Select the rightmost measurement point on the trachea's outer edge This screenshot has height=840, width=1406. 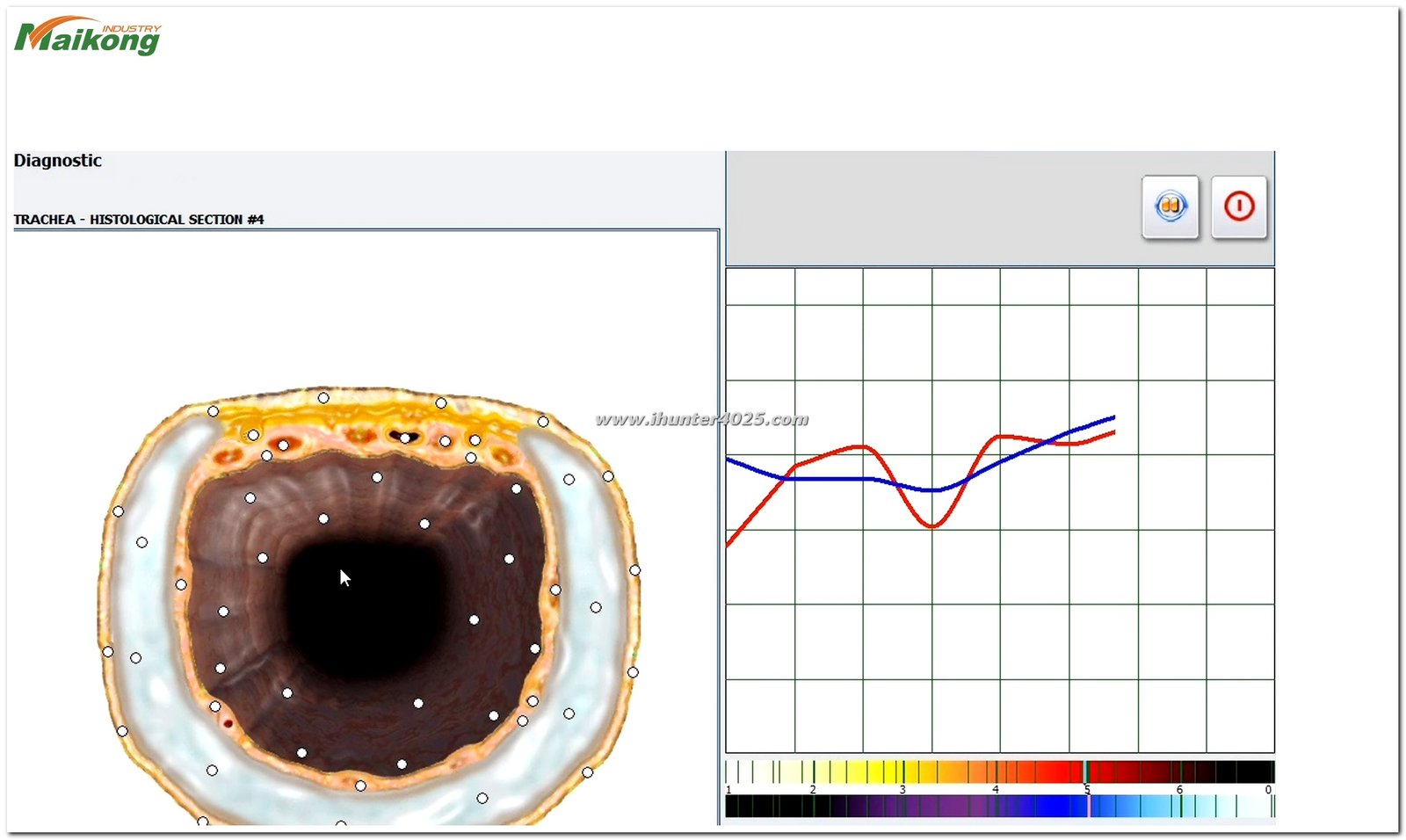pos(634,570)
